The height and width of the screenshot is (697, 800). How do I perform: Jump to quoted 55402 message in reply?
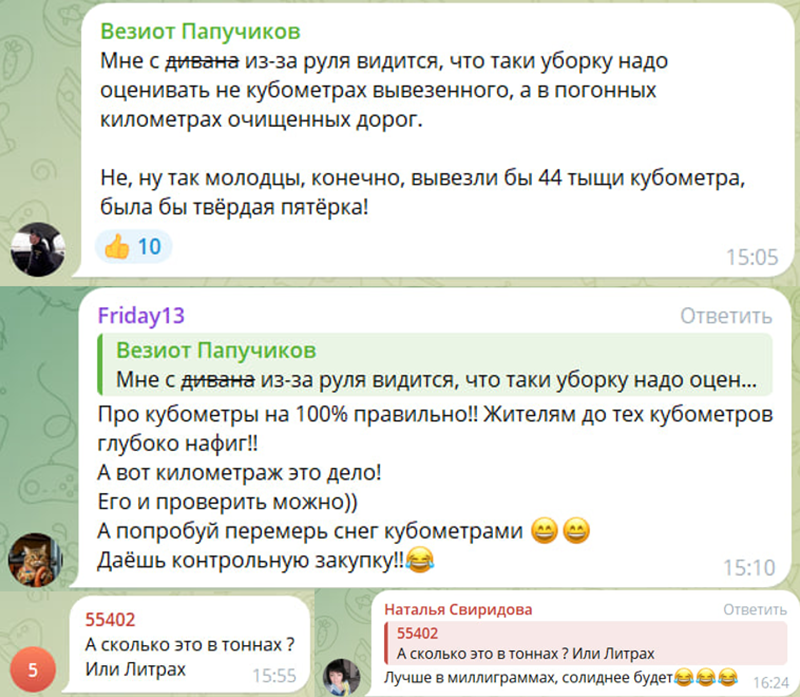coord(585,643)
